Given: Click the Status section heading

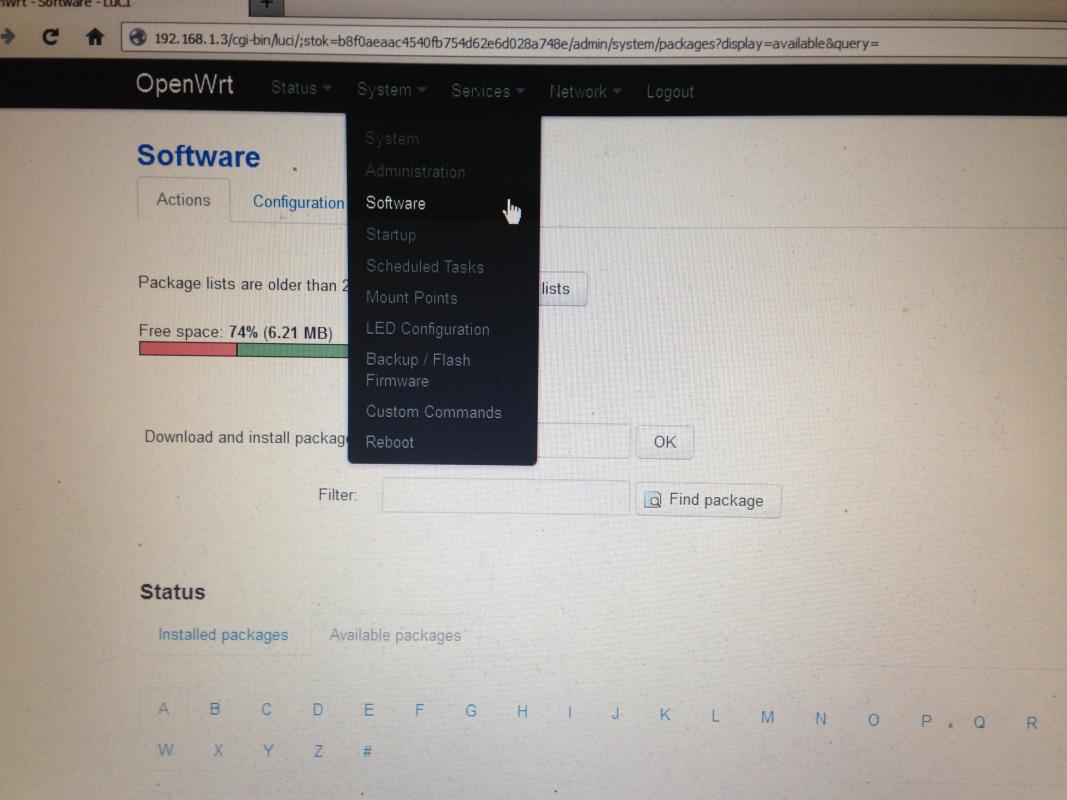Looking at the screenshot, I should click(x=172, y=592).
